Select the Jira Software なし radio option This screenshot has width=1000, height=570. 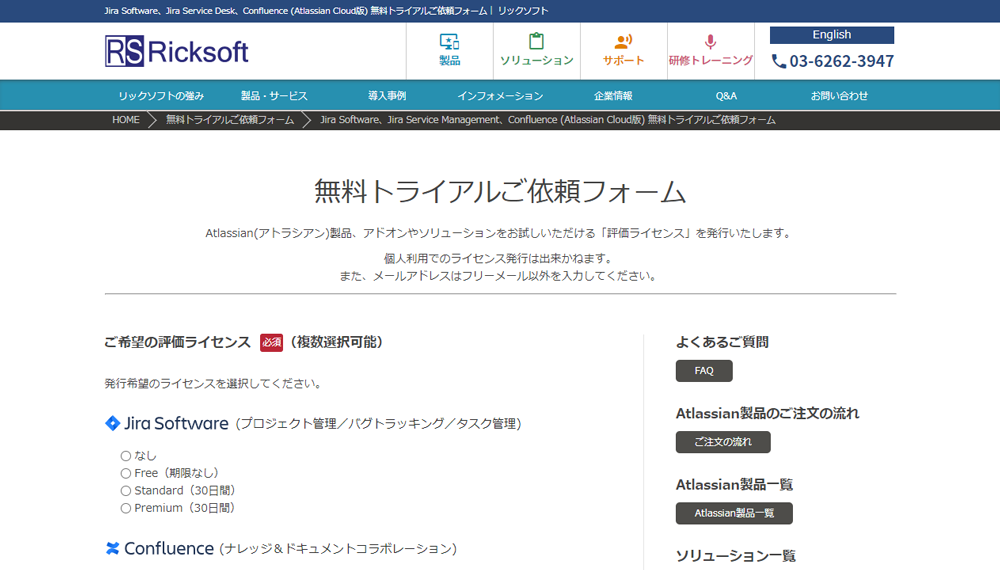click(126, 456)
